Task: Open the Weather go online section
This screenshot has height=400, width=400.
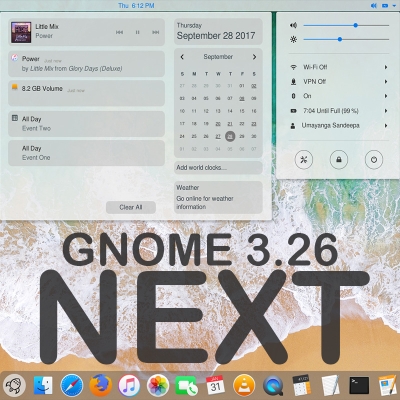Action: [x=218, y=197]
